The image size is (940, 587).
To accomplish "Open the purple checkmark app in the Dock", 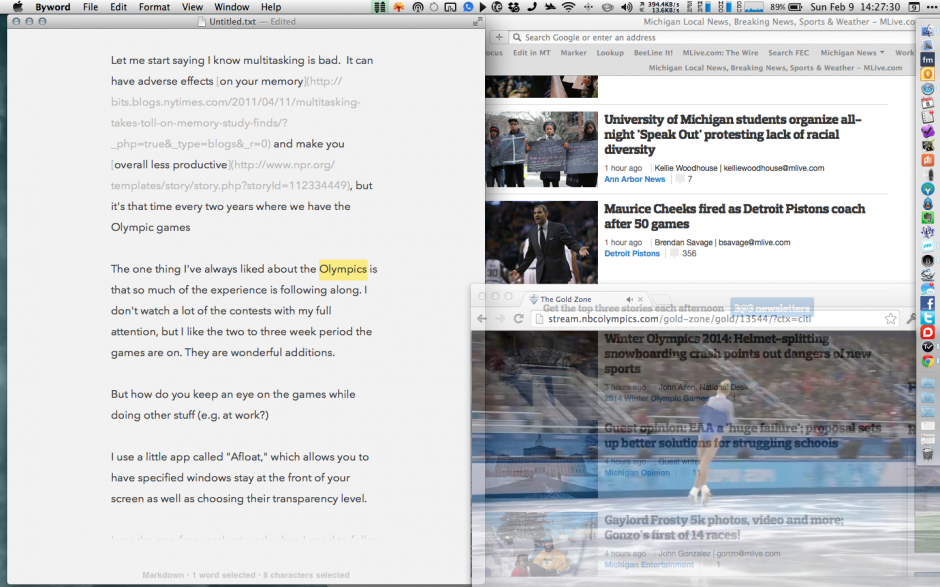I will 928,131.
